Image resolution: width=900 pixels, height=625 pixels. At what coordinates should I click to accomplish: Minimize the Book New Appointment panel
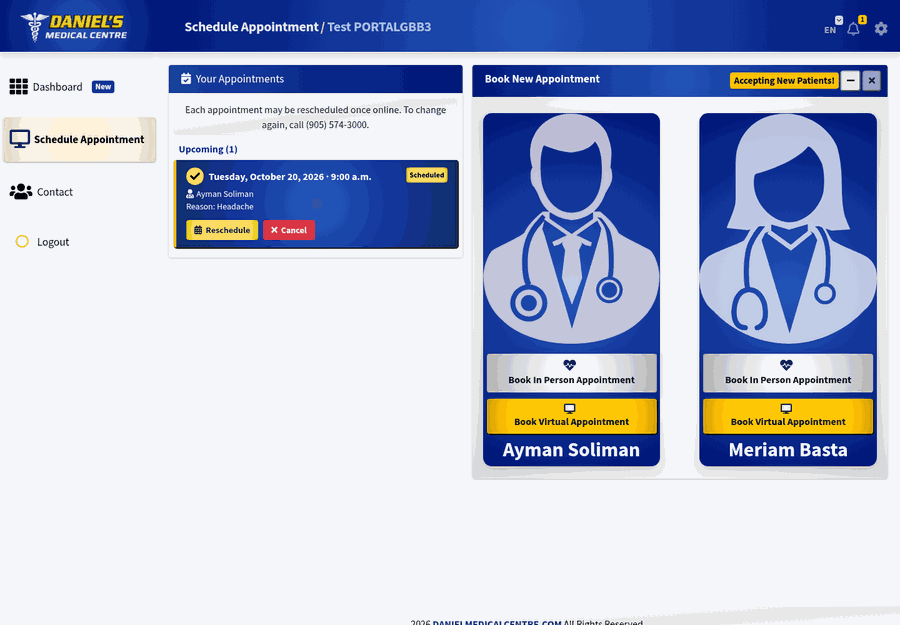851,80
